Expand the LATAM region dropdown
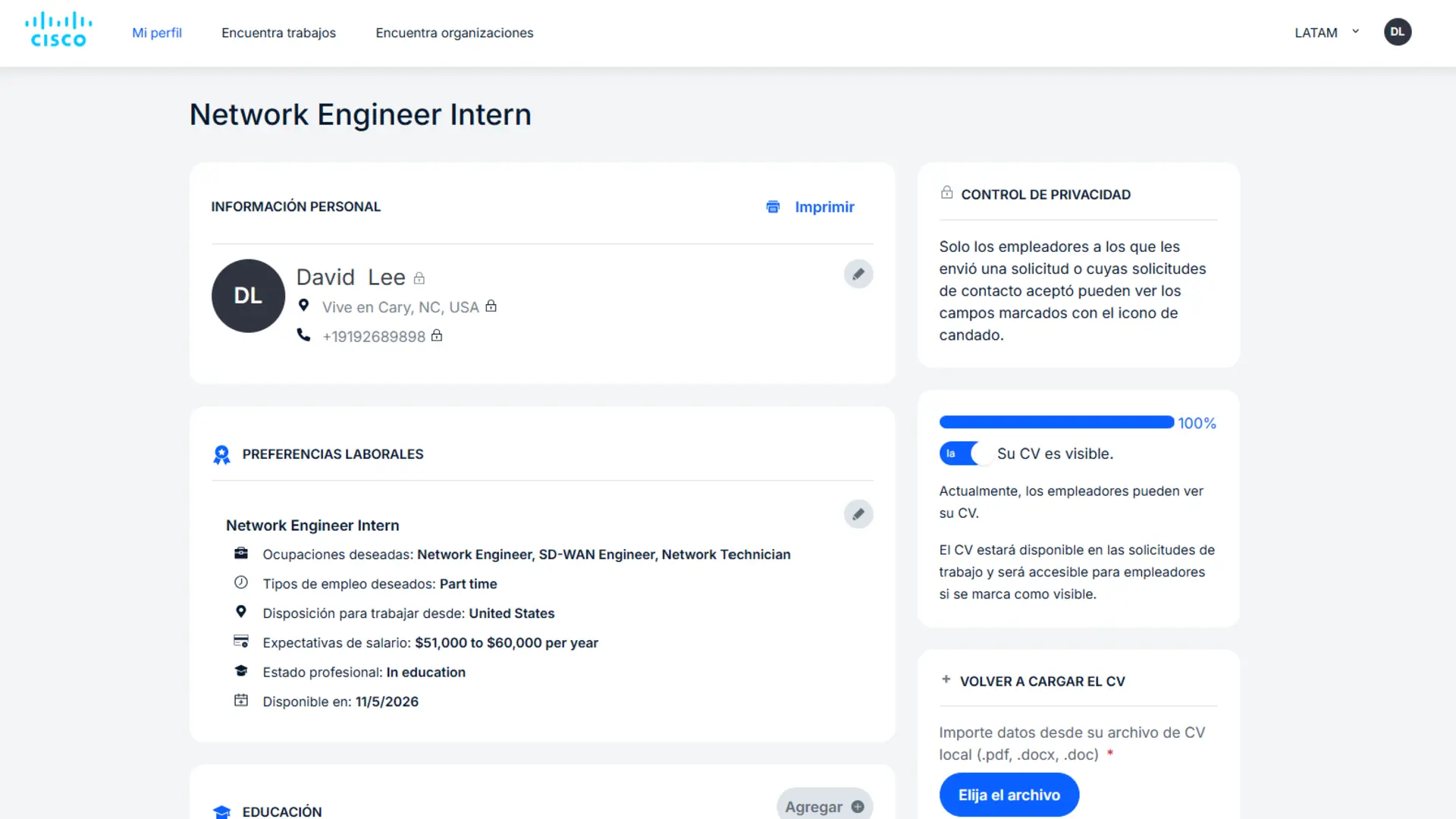1456x819 pixels. pyautogui.click(x=1326, y=33)
